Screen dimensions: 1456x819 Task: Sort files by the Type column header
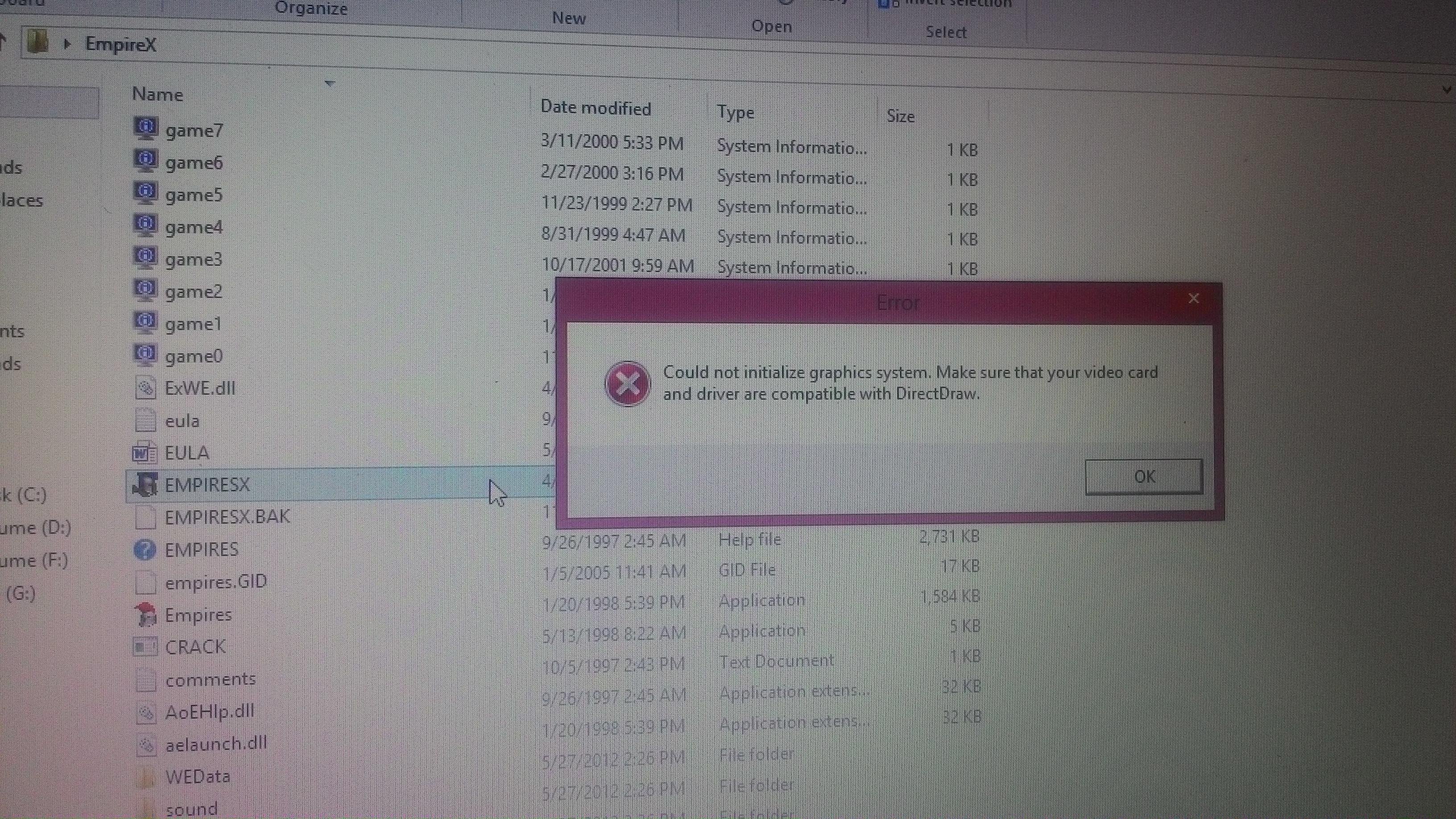pos(735,112)
